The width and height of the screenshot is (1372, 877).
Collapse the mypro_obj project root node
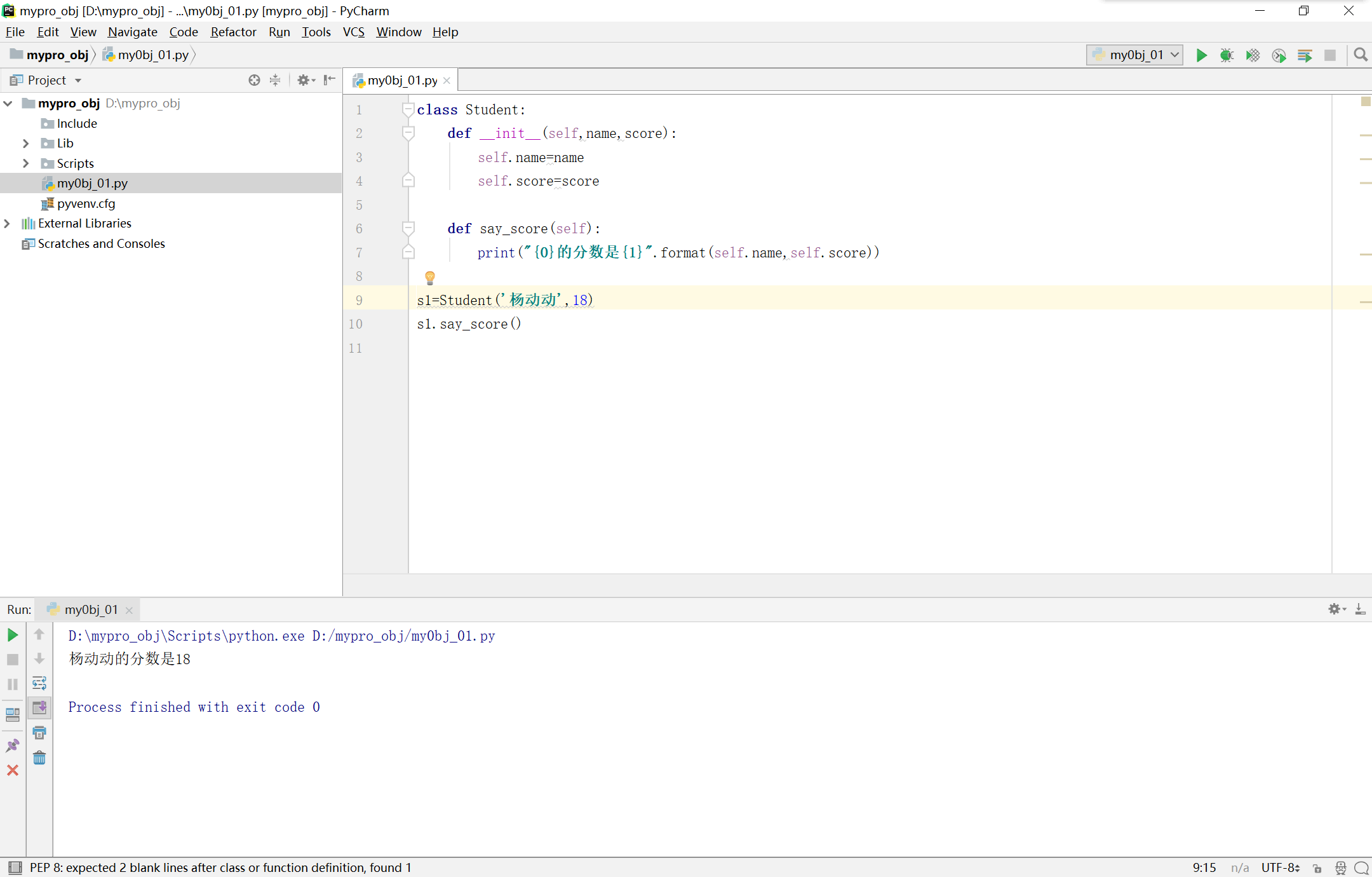(x=8, y=103)
